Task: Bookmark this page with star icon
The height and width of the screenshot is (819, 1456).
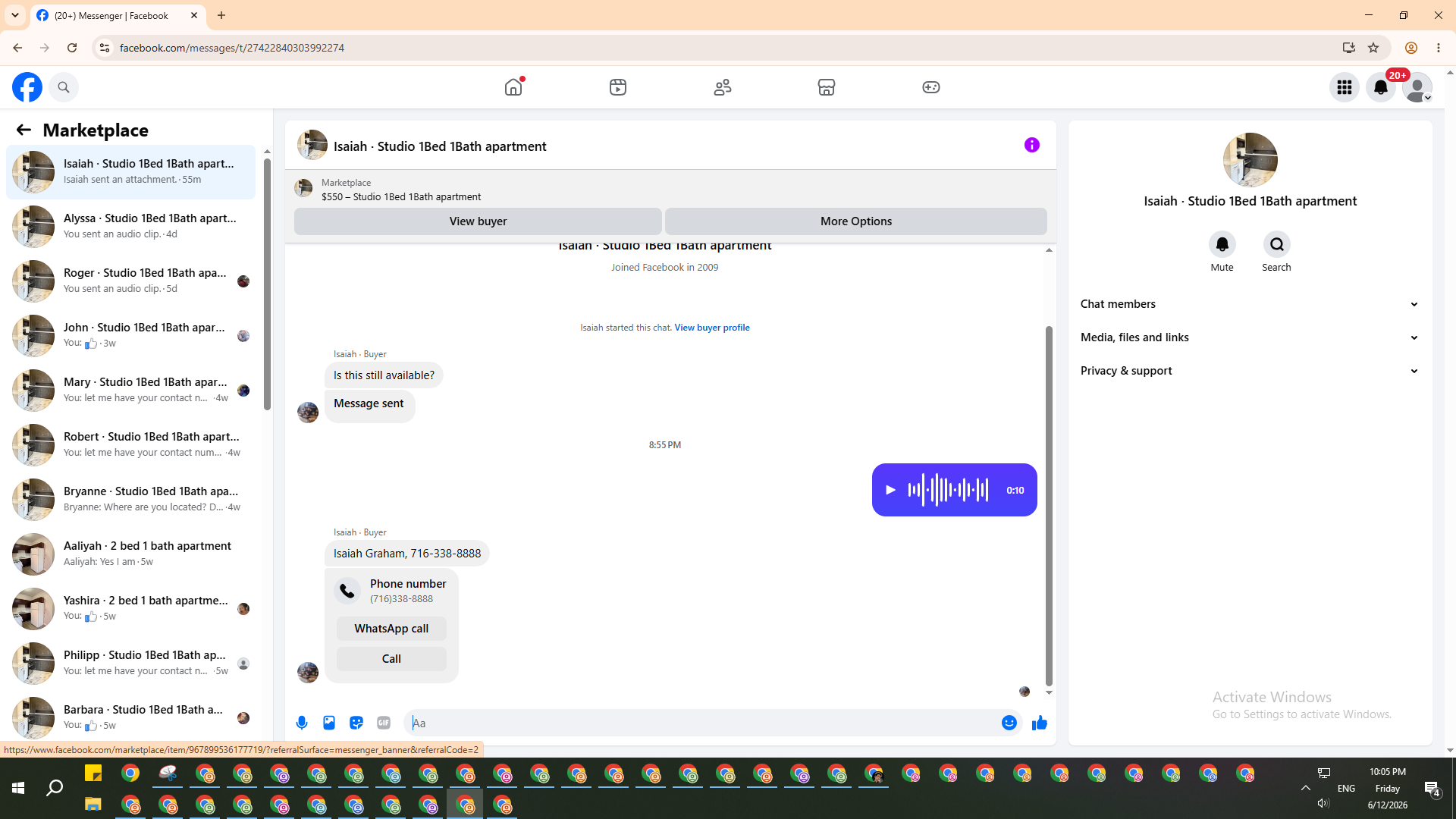Action: point(1373,48)
